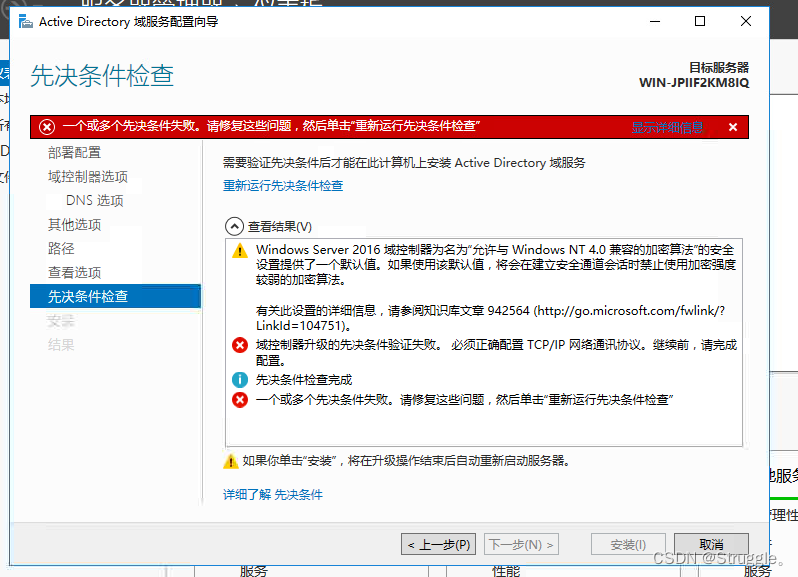Cancel the wizard with 取消 button
This screenshot has height=577, width=798.
(711, 544)
